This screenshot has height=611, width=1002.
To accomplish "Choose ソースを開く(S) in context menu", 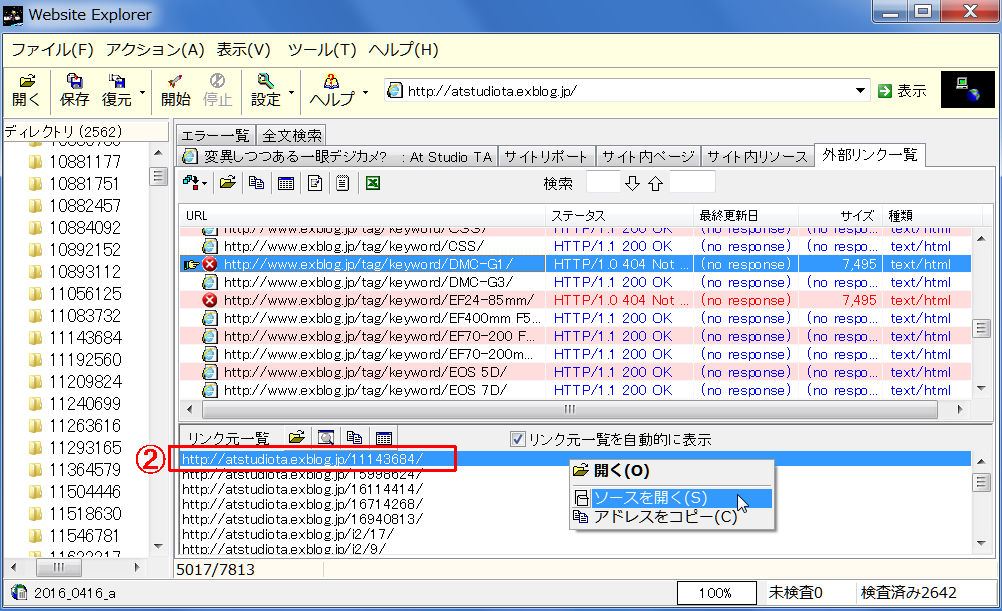I will [x=671, y=497].
